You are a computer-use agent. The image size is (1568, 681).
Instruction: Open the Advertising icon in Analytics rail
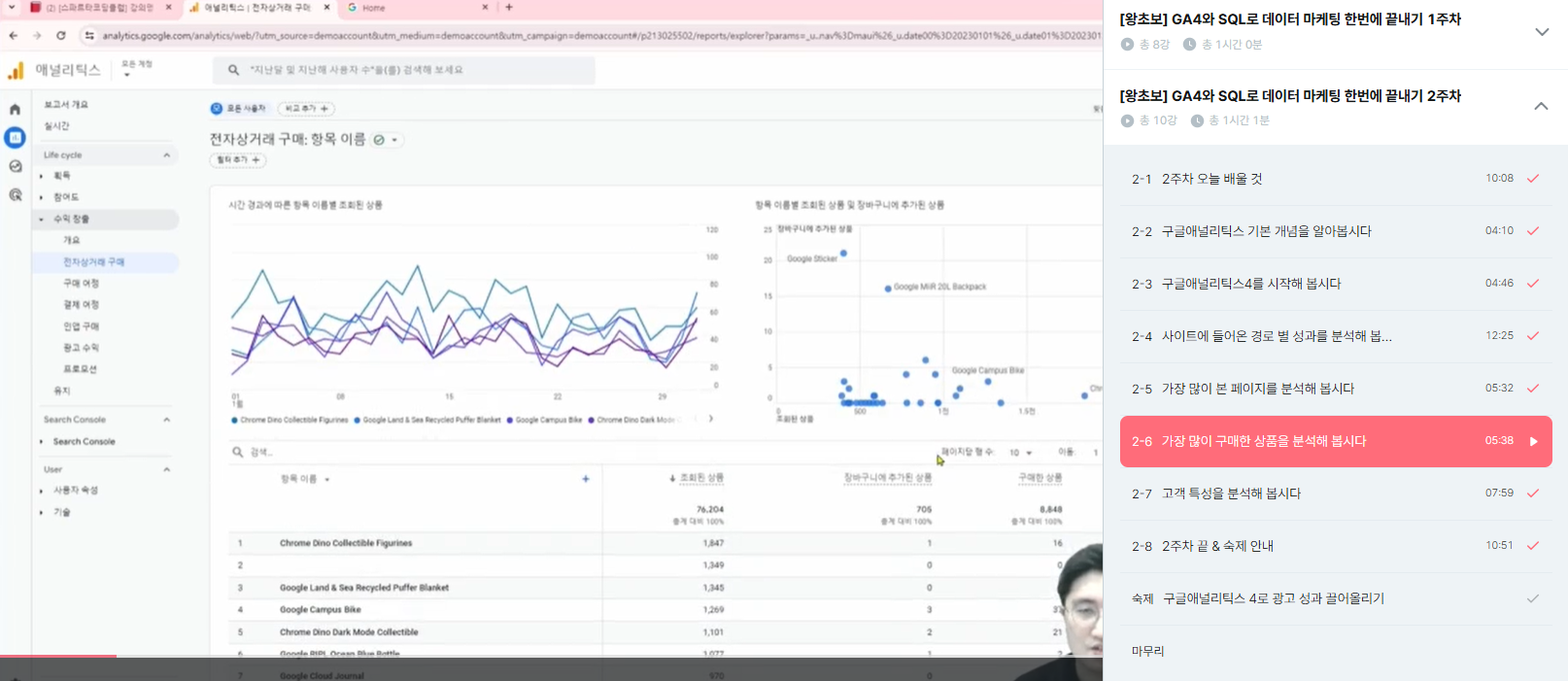point(15,194)
